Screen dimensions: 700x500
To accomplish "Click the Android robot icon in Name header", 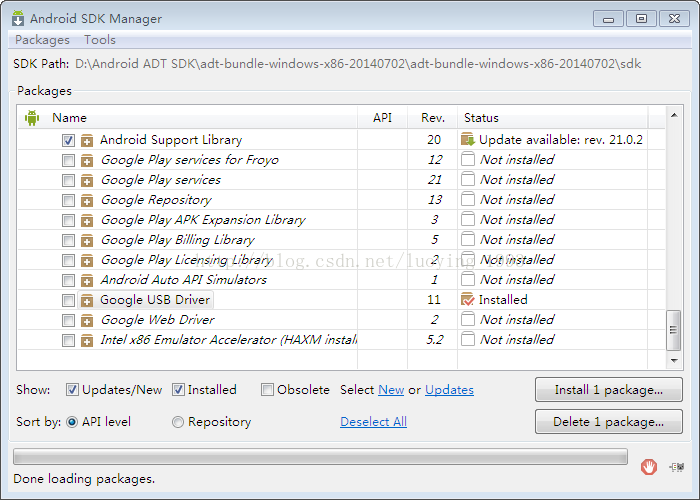I will click(x=32, y=118).
